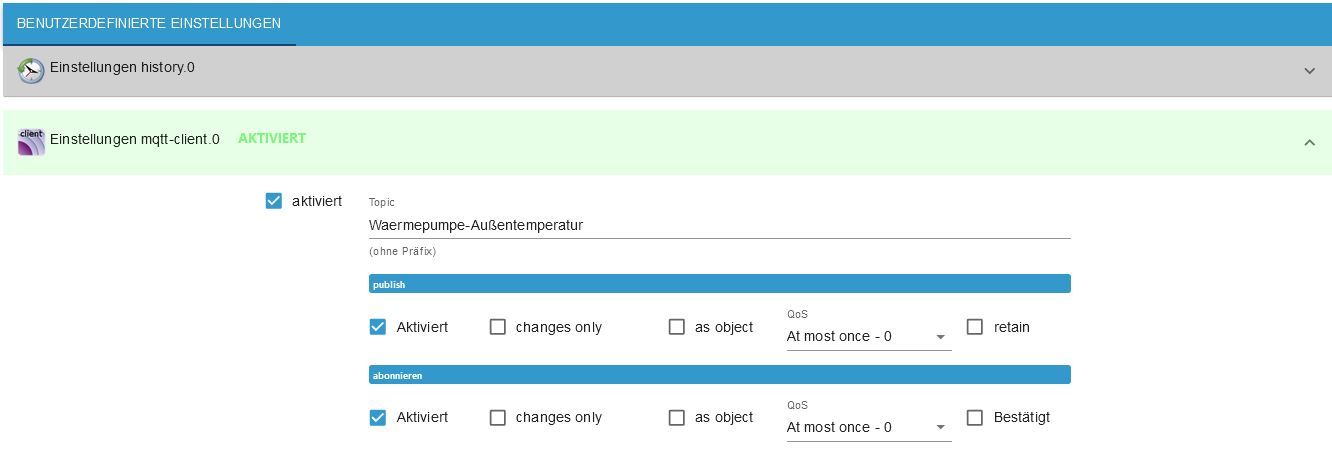Enable abonnieren as object checkbox
The width and height of the screenshot is (1332, 451).
tap(677, 417)
